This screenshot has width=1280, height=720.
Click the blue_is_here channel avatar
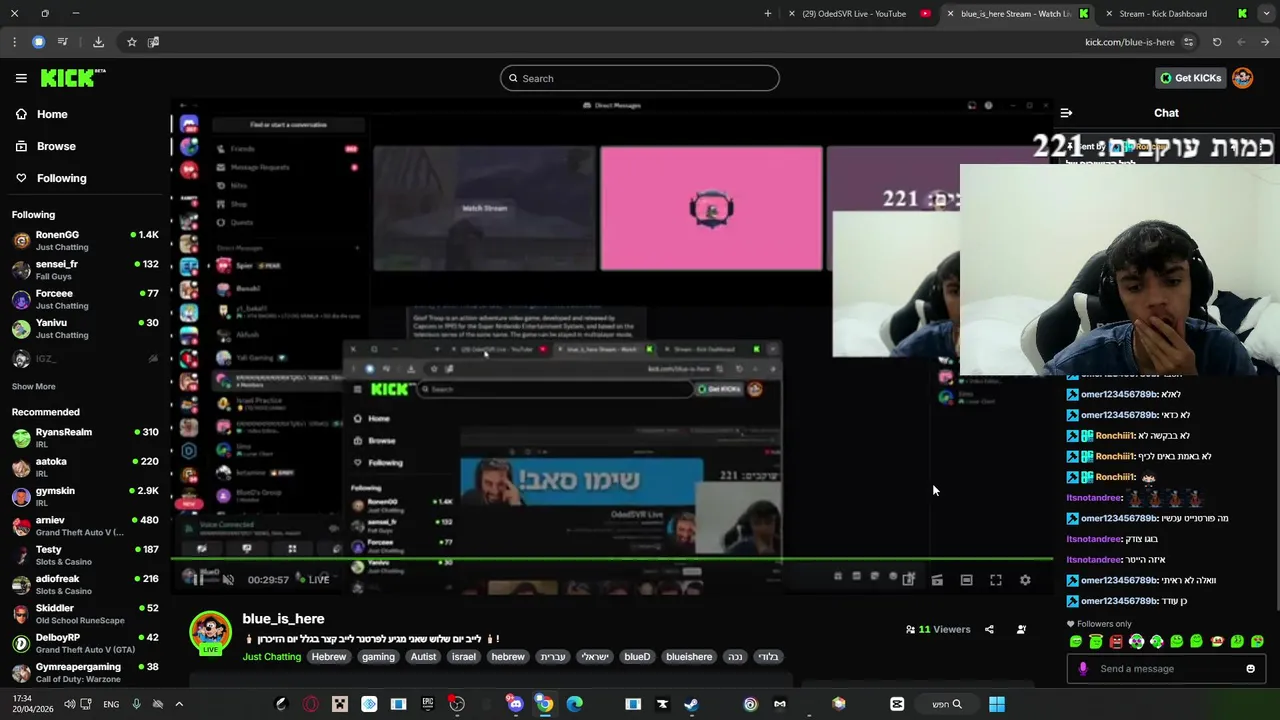(x=210, y=632)
